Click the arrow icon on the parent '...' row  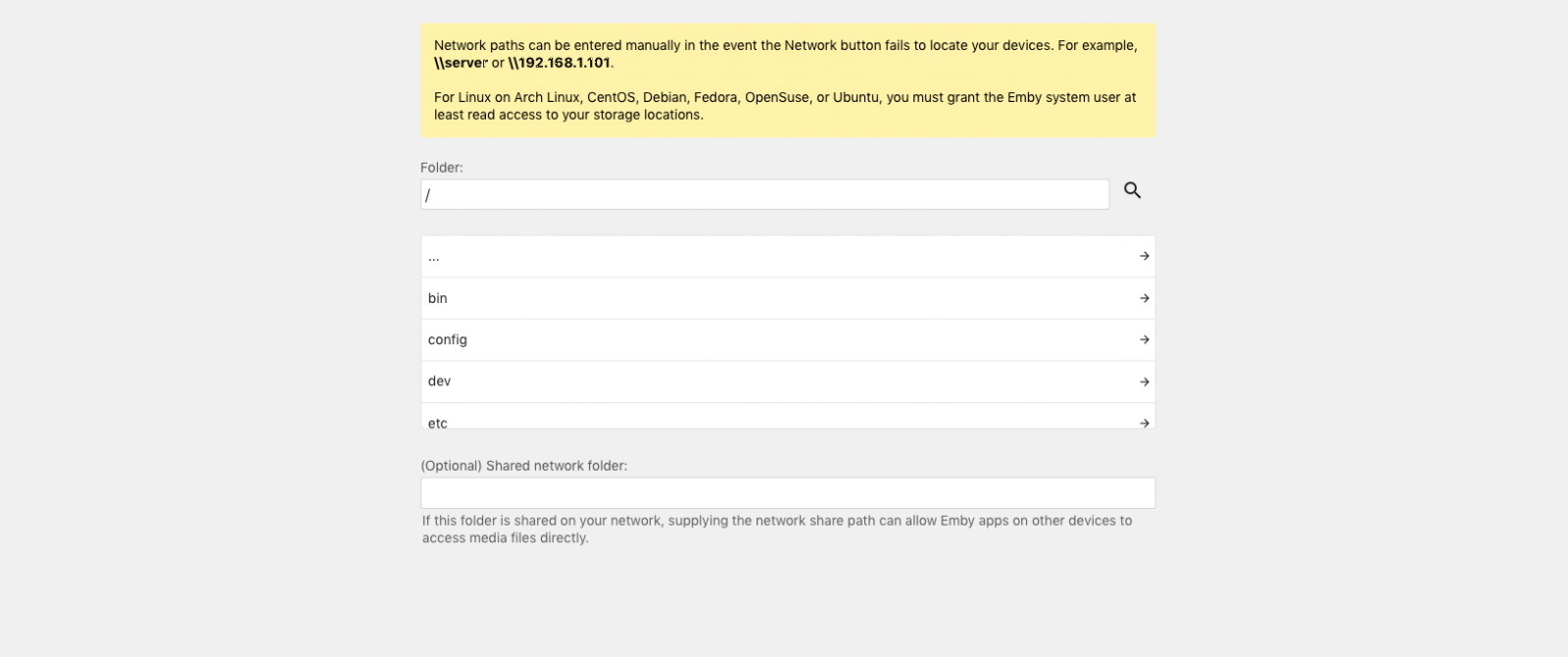pyautogui.click(x=1144, y=256)
